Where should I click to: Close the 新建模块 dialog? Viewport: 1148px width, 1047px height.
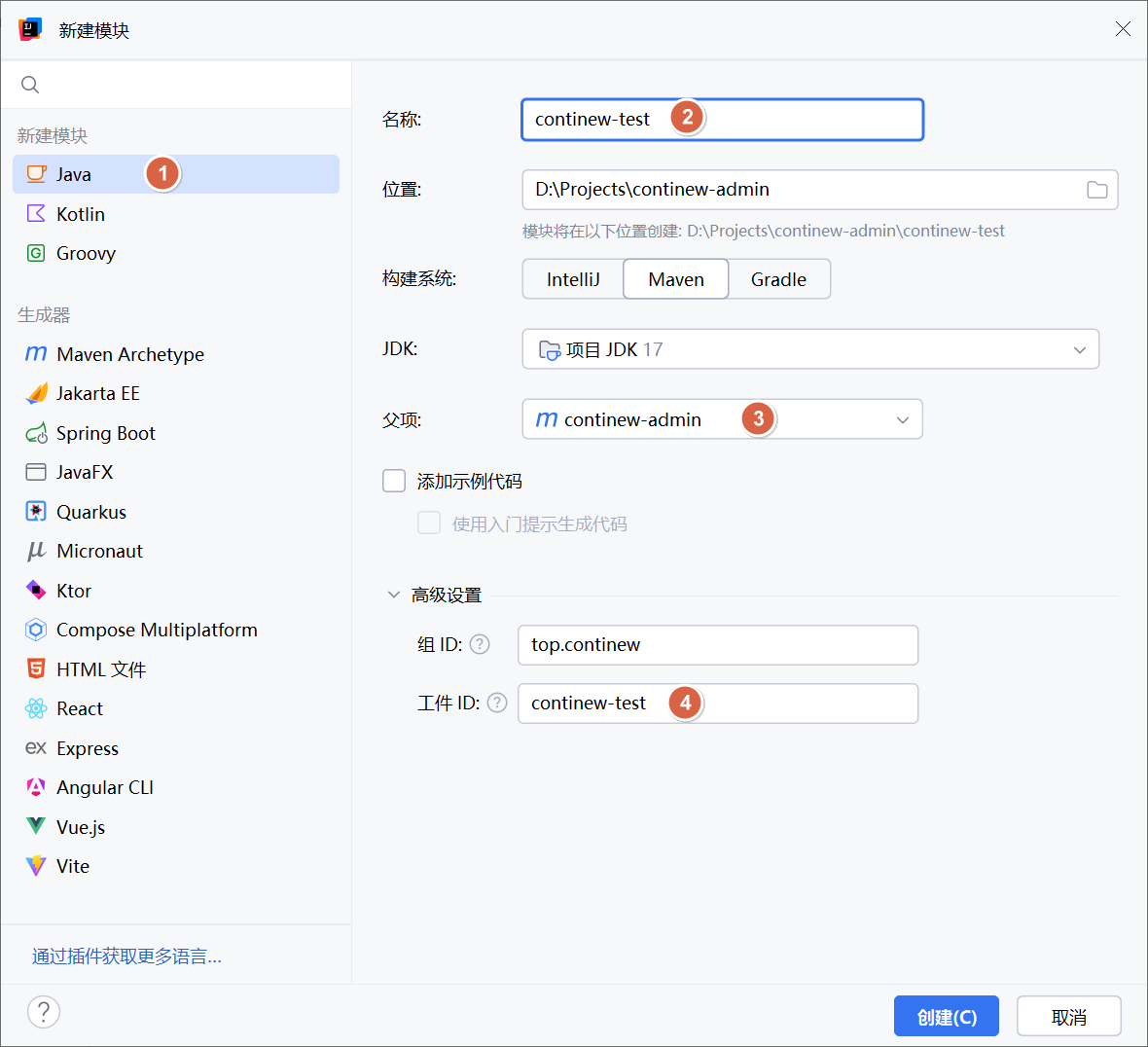click(x=1123, y=29)
